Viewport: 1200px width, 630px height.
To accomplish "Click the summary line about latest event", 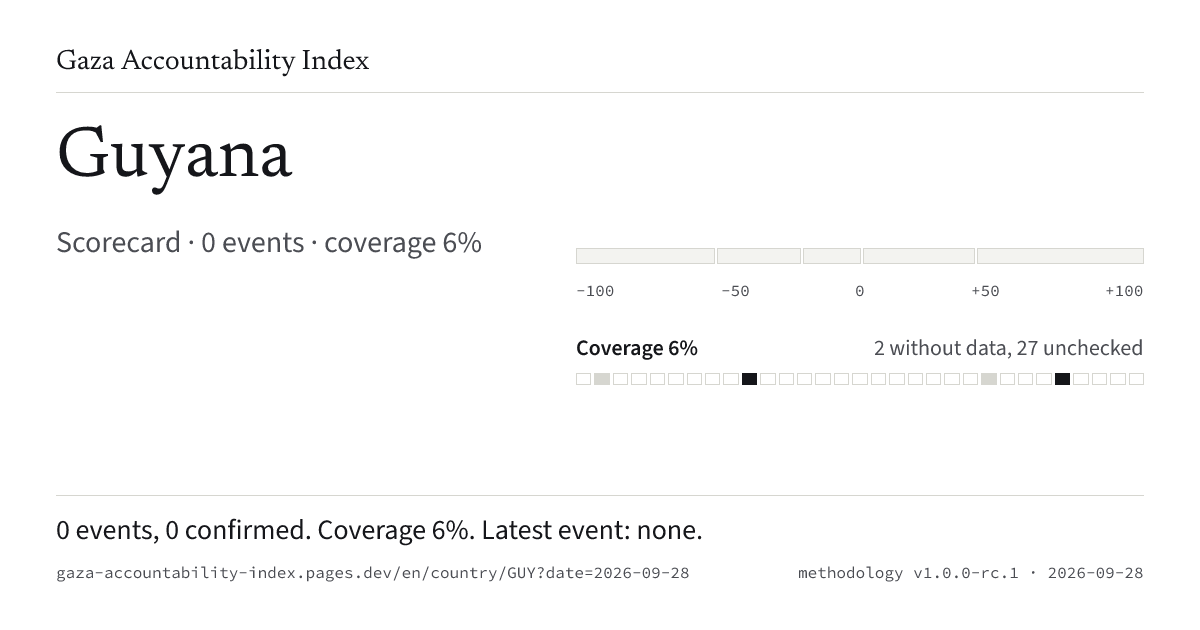I will (x=379, y=530).
